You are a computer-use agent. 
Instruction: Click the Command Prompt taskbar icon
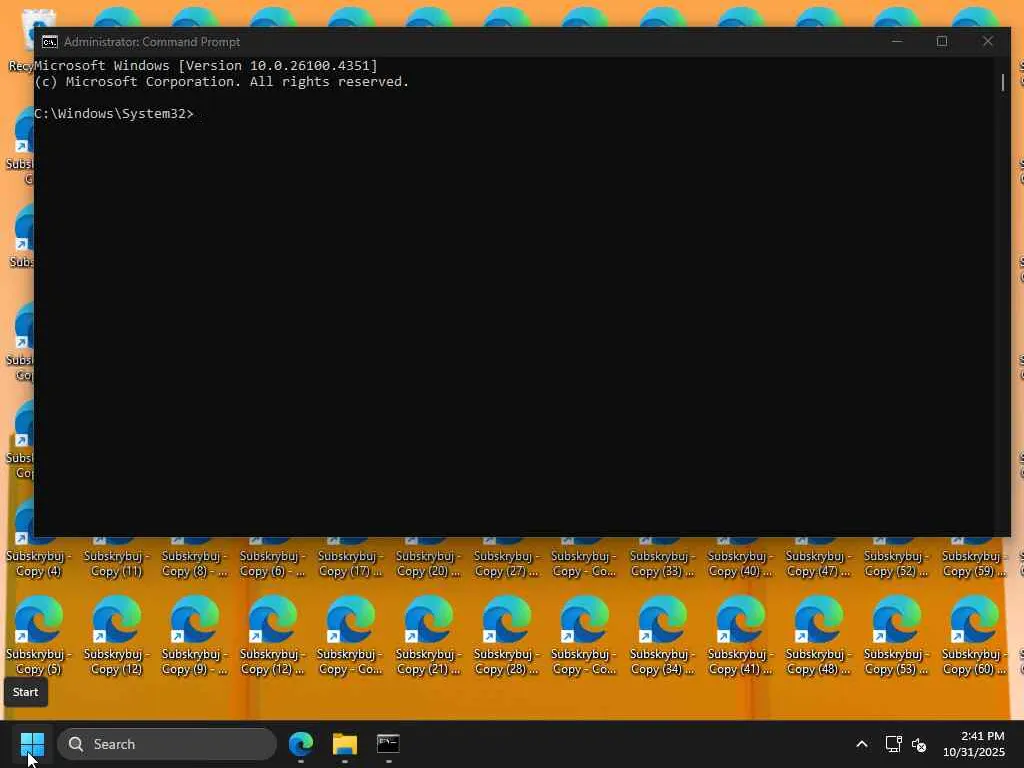pyautogui.click(x=389, y=744)
